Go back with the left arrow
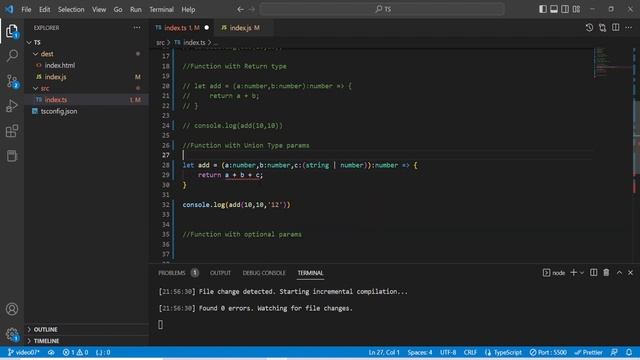 [240, 9]
